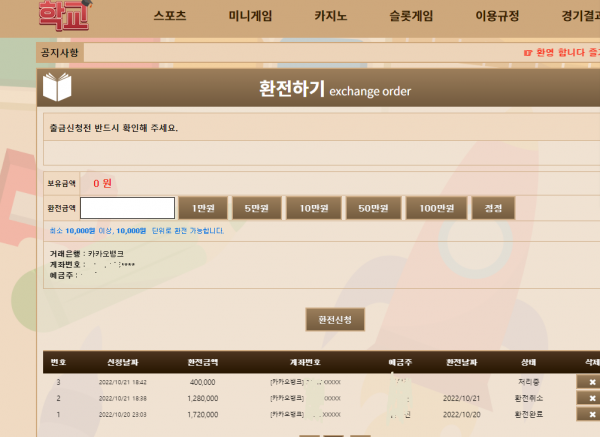
Task: Go to the 미니게임 menu
Action: pyautogui.click(x=250, y=16)
